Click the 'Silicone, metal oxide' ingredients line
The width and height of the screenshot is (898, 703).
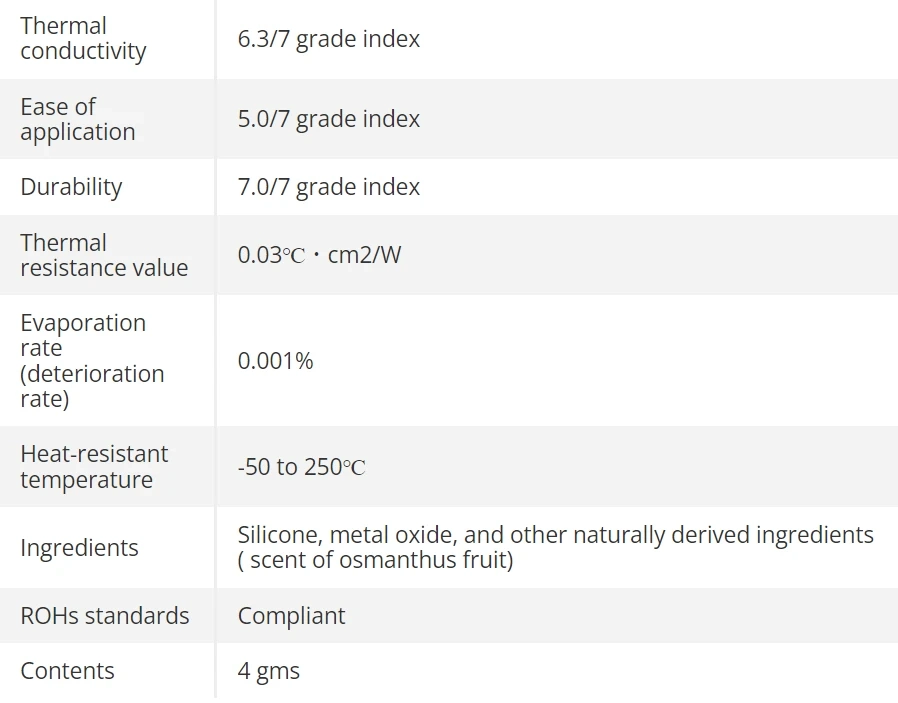(555, 535)
